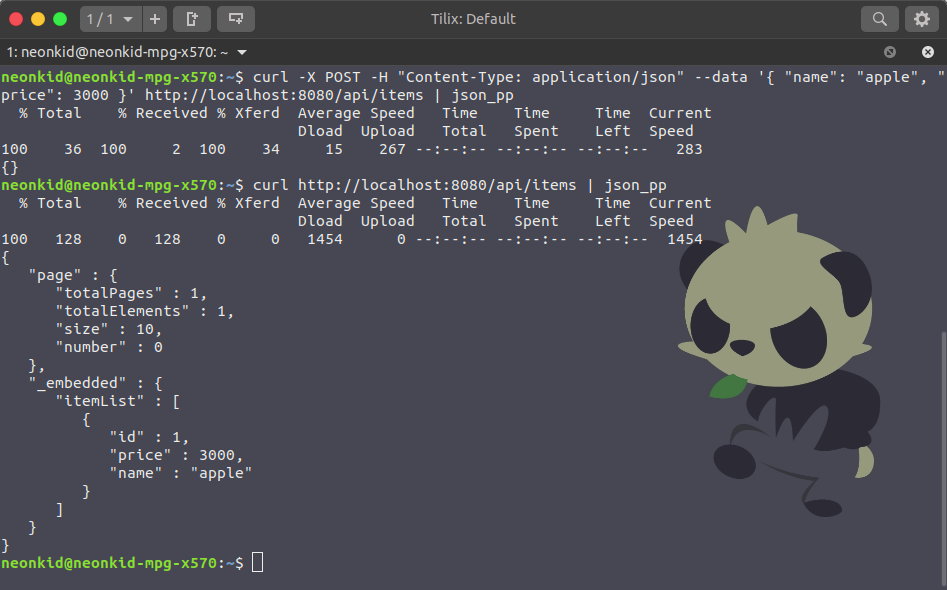Click the green maximize window button
The image size is (947, 590).
[60, 19]
